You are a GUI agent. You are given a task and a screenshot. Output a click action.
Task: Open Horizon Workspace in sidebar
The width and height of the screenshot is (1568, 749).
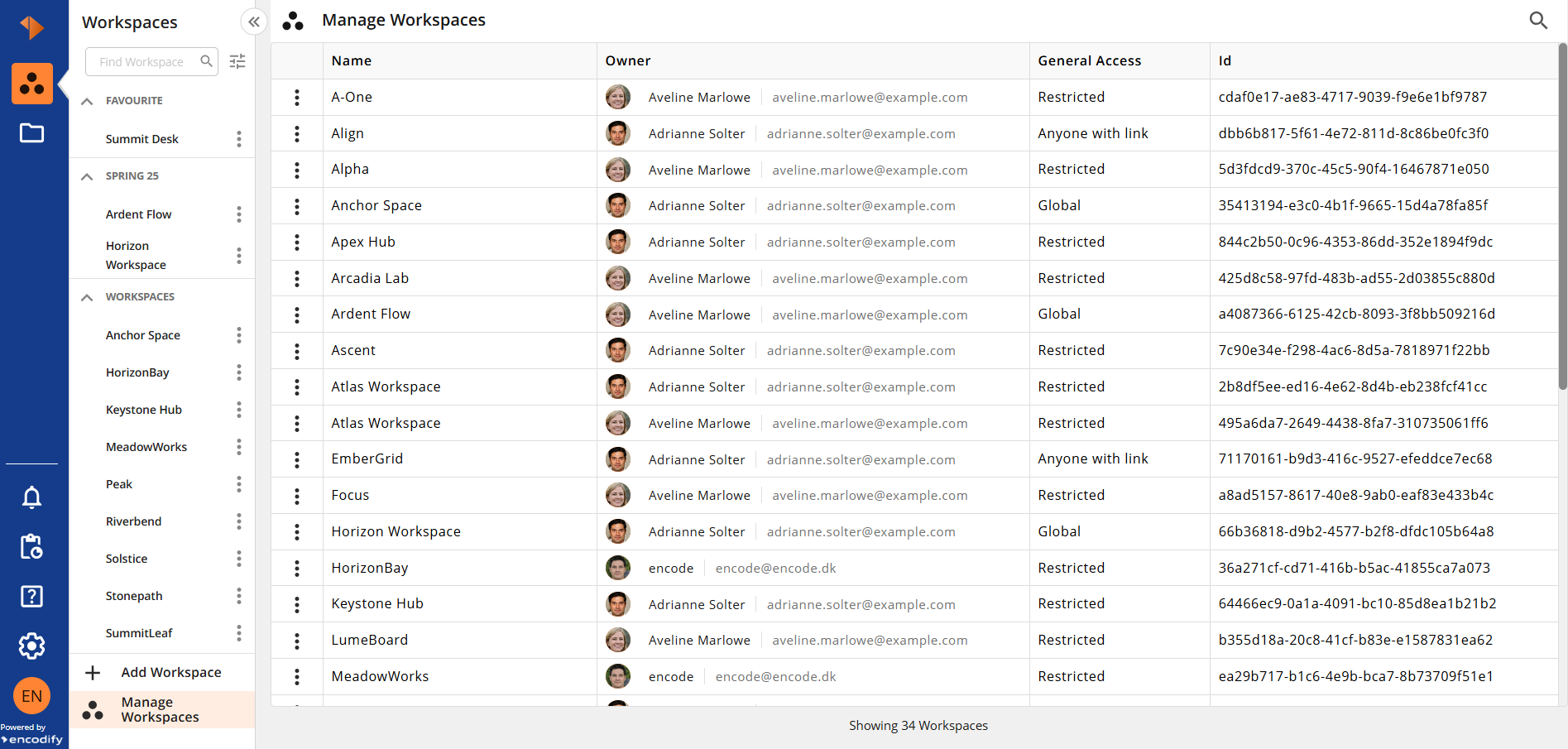click(x=136, y=255)
